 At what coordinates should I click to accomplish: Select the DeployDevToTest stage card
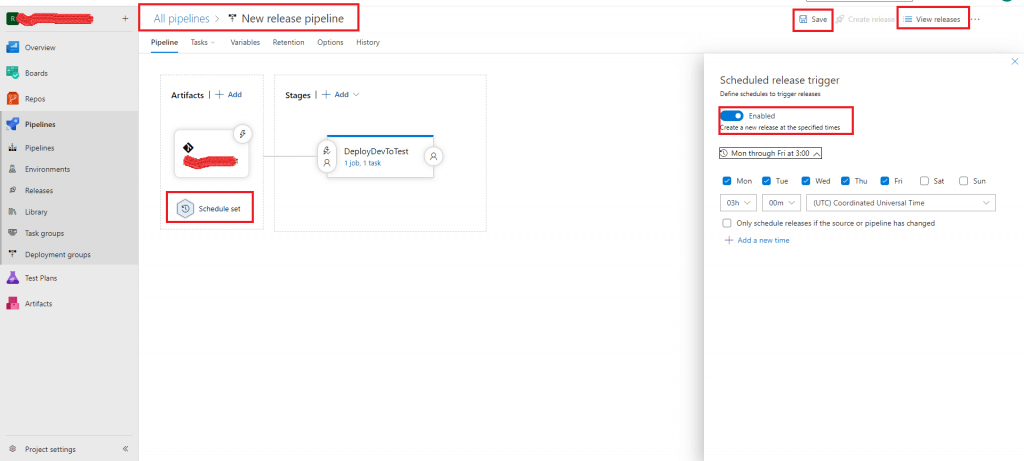coord(380,156)
